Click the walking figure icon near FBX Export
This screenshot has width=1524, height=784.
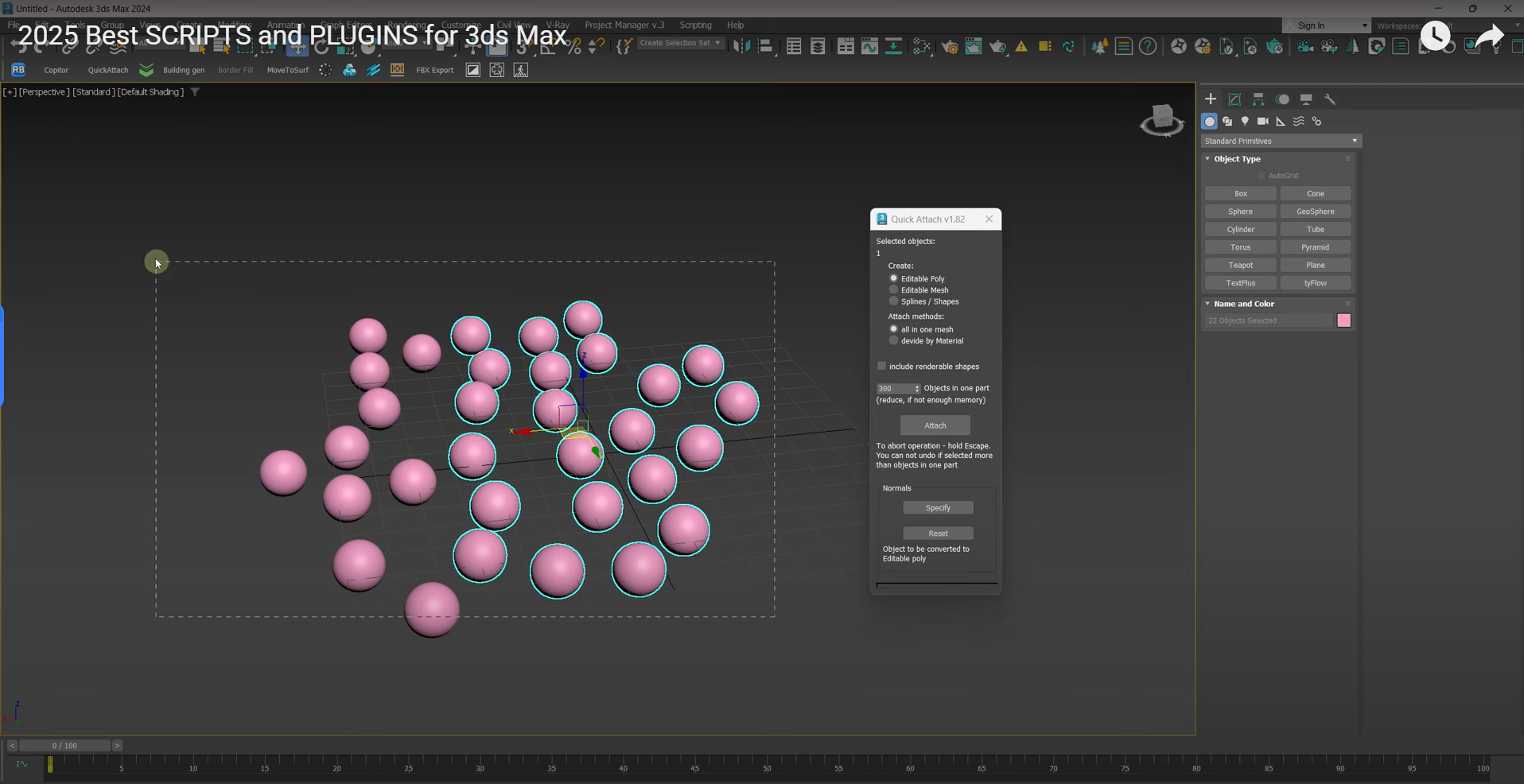click(x=521, y=70)
